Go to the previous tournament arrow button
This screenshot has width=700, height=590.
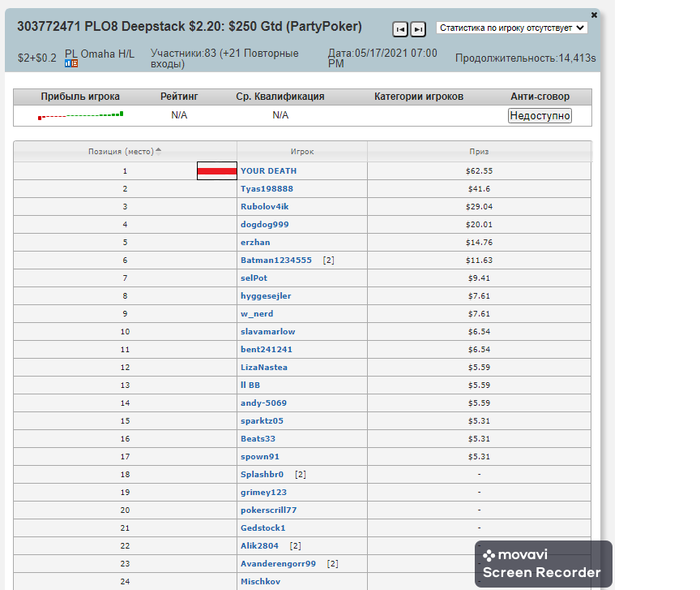(x=400, y=30)
